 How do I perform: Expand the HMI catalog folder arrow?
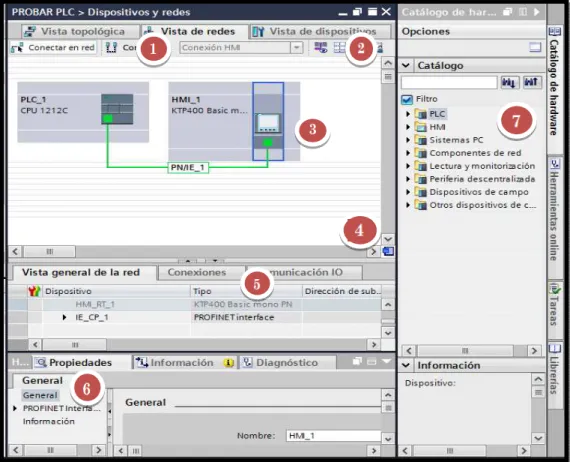(408, 127)
